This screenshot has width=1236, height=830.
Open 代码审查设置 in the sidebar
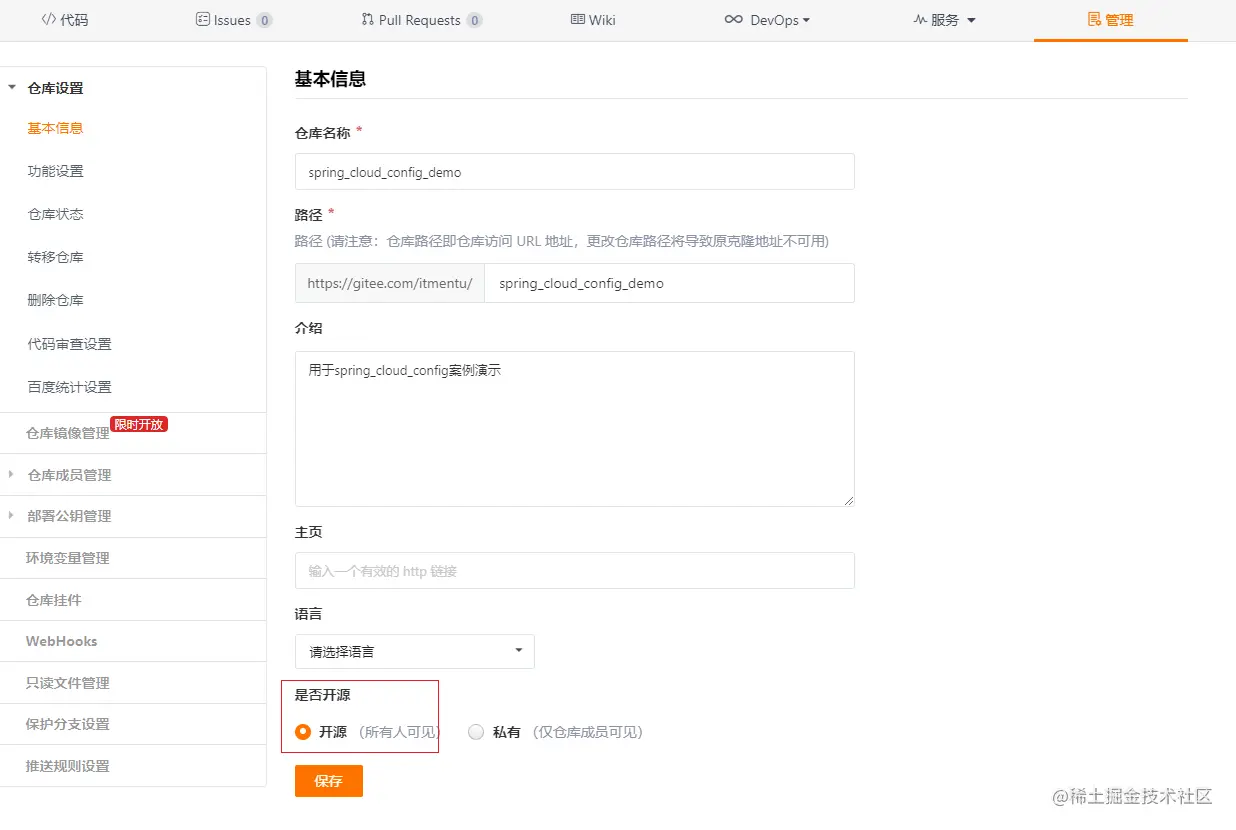click(x=69, y=344)
